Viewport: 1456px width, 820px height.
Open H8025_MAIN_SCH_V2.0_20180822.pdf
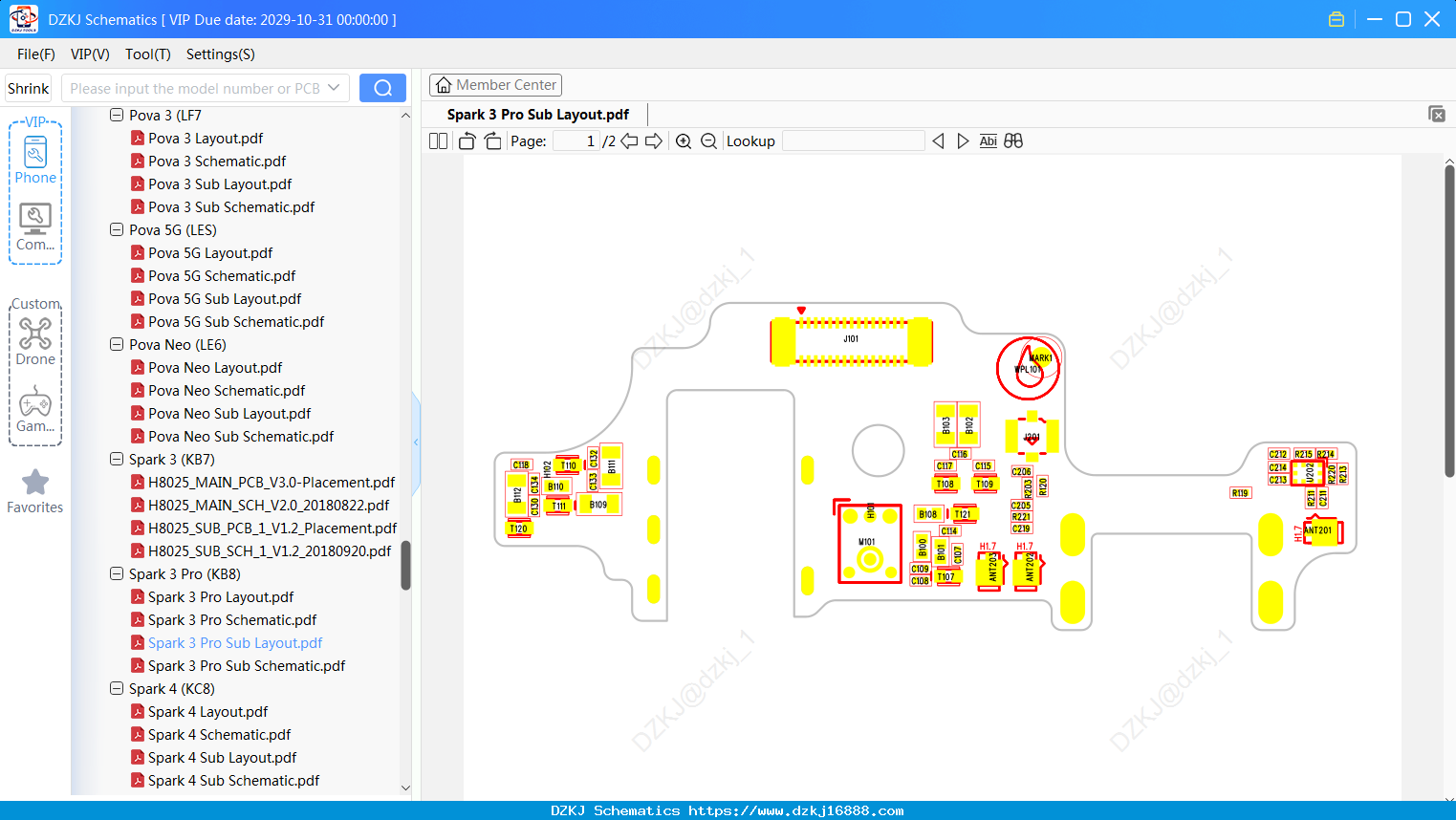pyautogui.click(x=268, y=506)
